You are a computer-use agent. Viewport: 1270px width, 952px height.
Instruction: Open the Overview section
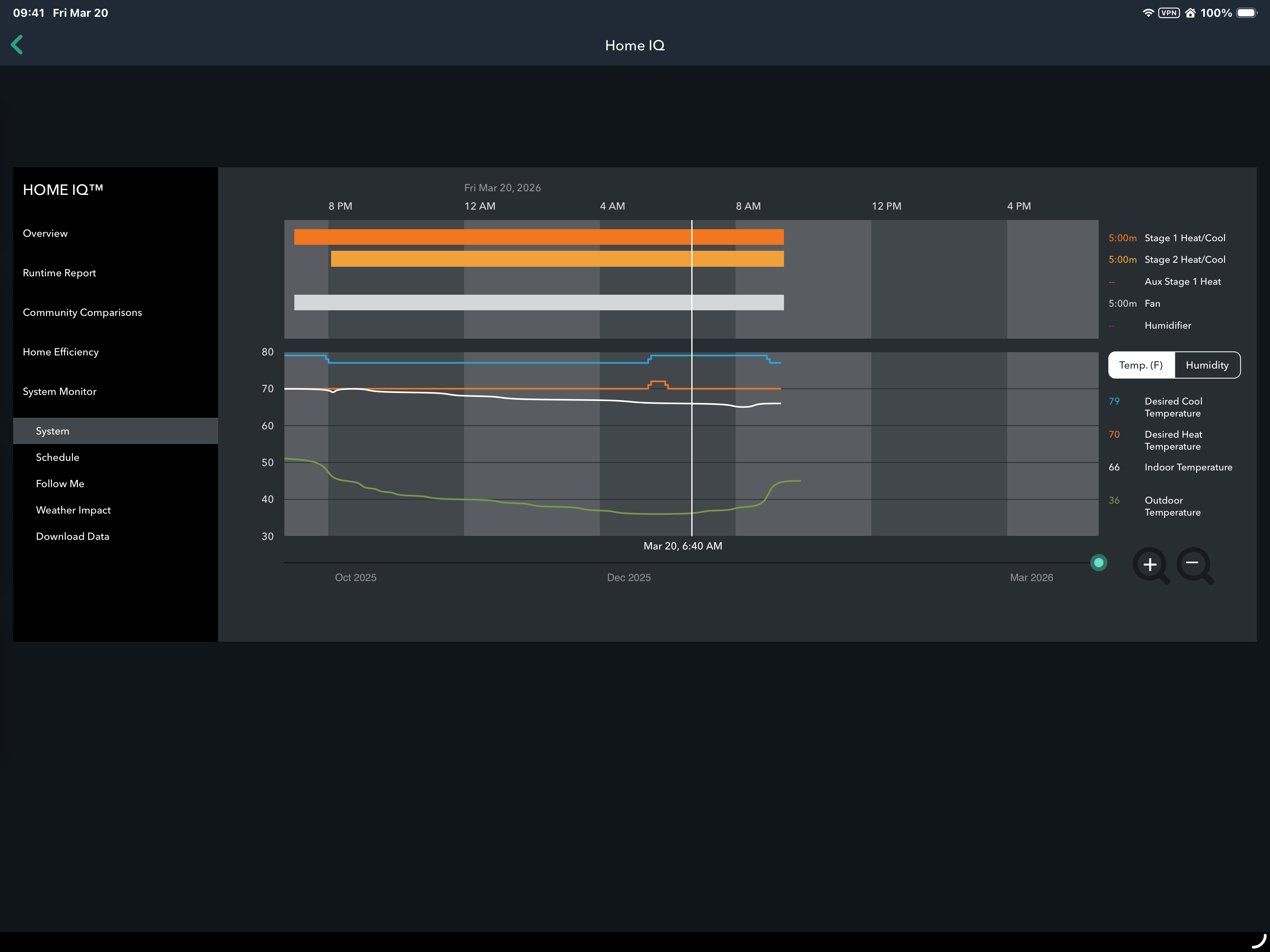pyautogui.click(x=46, y=233)
